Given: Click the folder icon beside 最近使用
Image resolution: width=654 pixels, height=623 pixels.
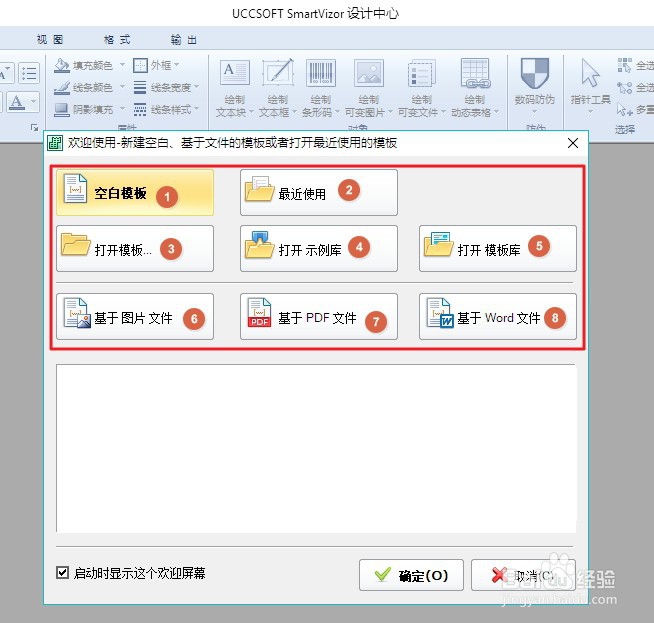Looking at the screenshot, I should point(259,189).
